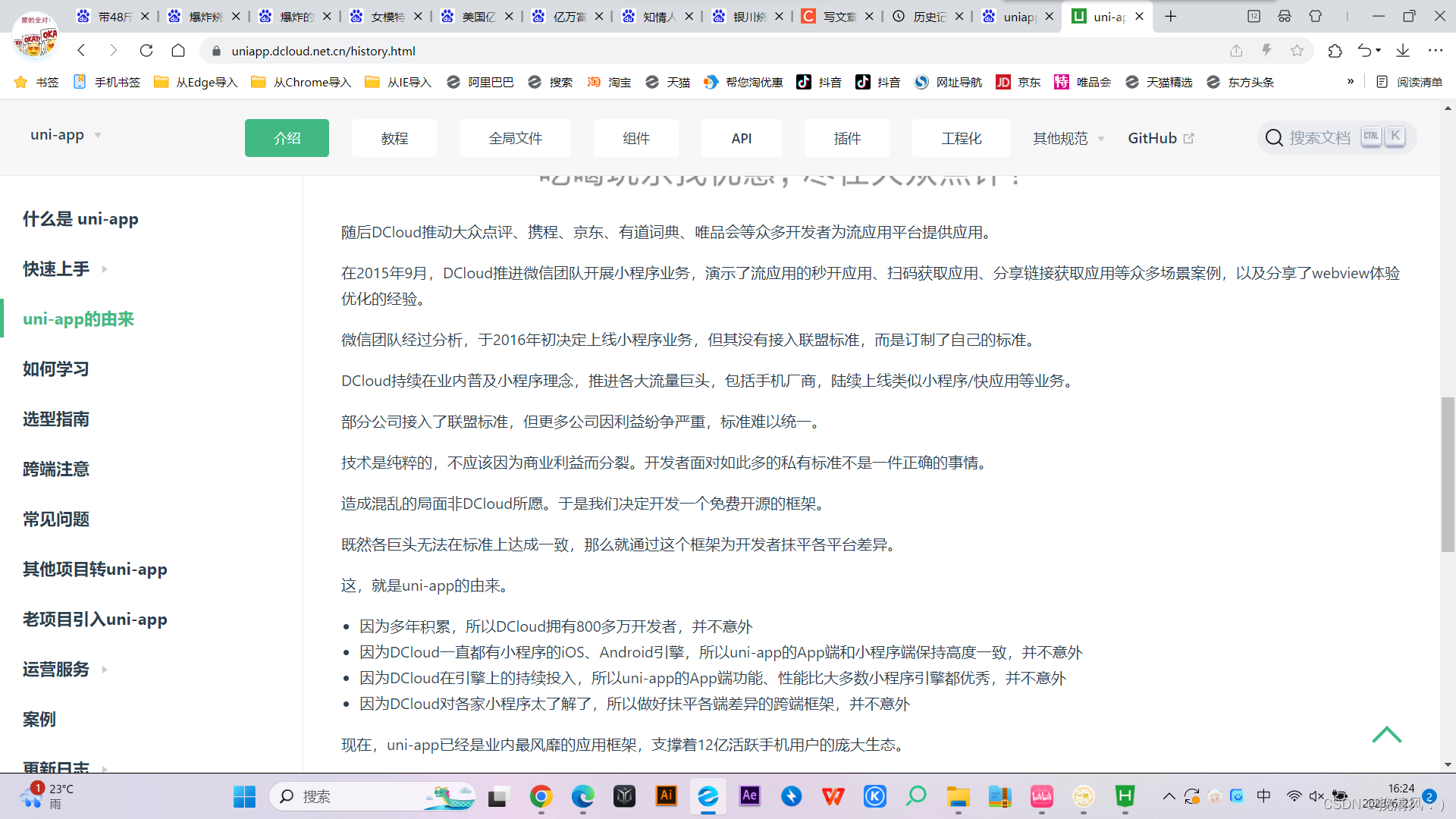Open the share page icon in address bar
The height and width of the screenshot is (819, 1456).
[1236, 51]
